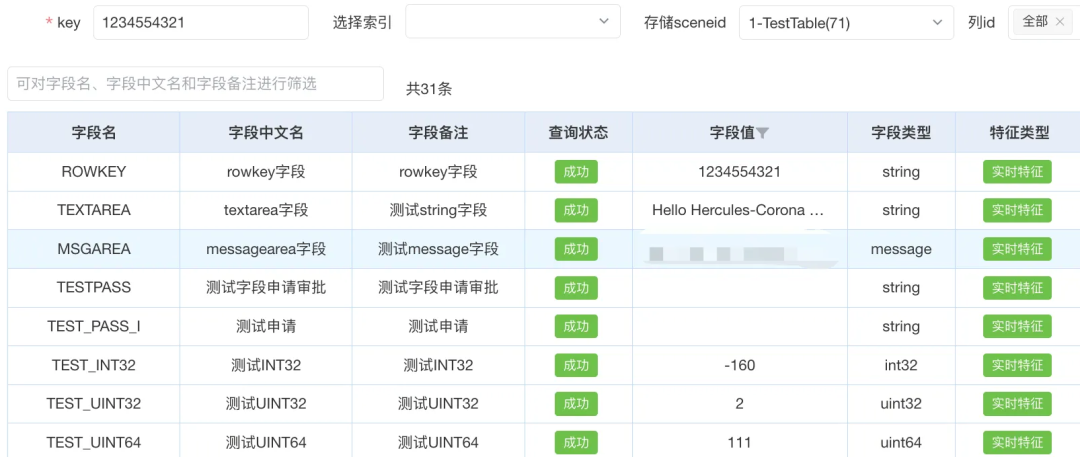Select the MSGAREA field name cell
Screen dimensions: 1080x457
tap(94, 249)
